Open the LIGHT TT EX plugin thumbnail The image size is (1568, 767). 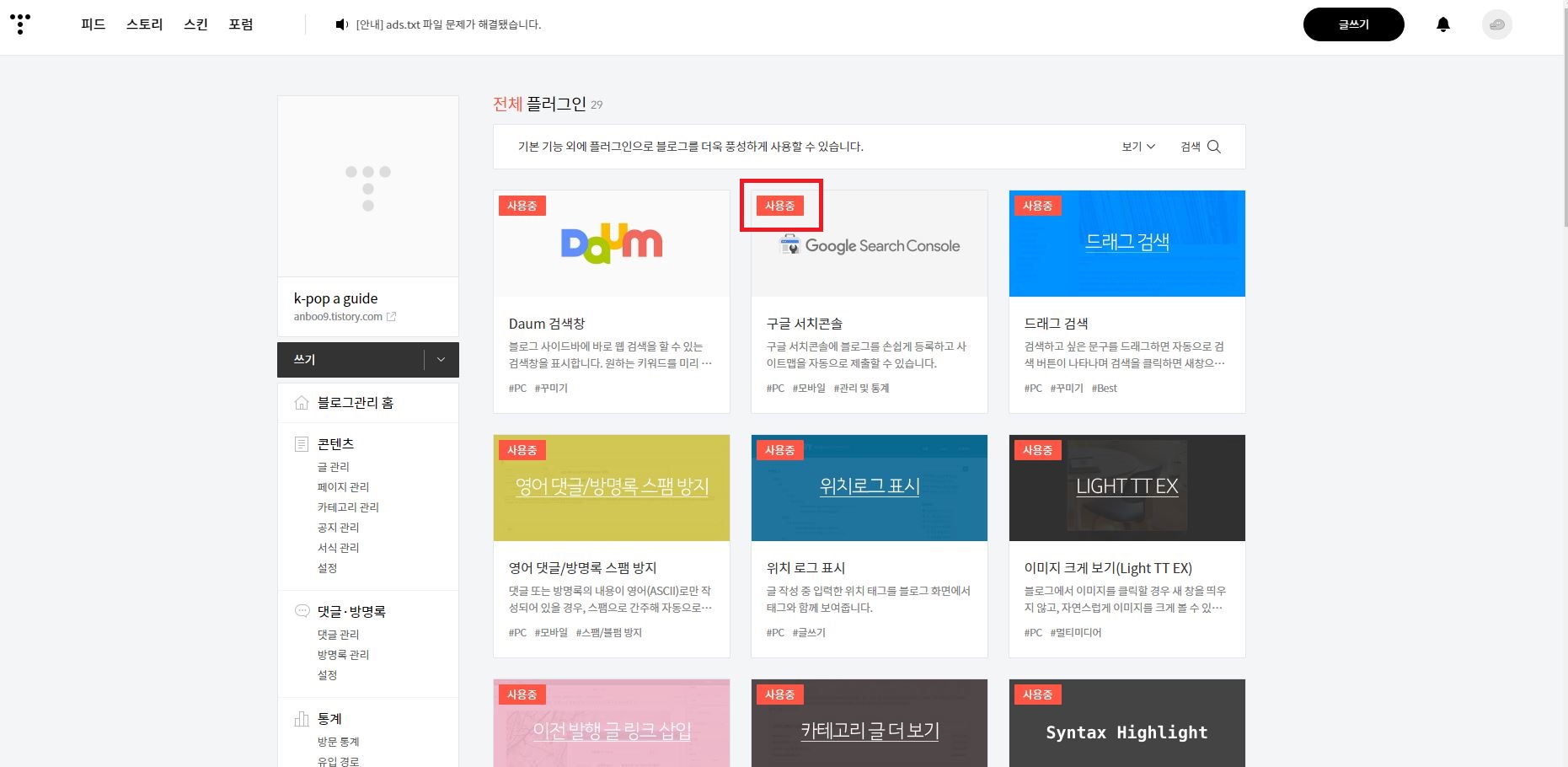tap(1127, 488)
